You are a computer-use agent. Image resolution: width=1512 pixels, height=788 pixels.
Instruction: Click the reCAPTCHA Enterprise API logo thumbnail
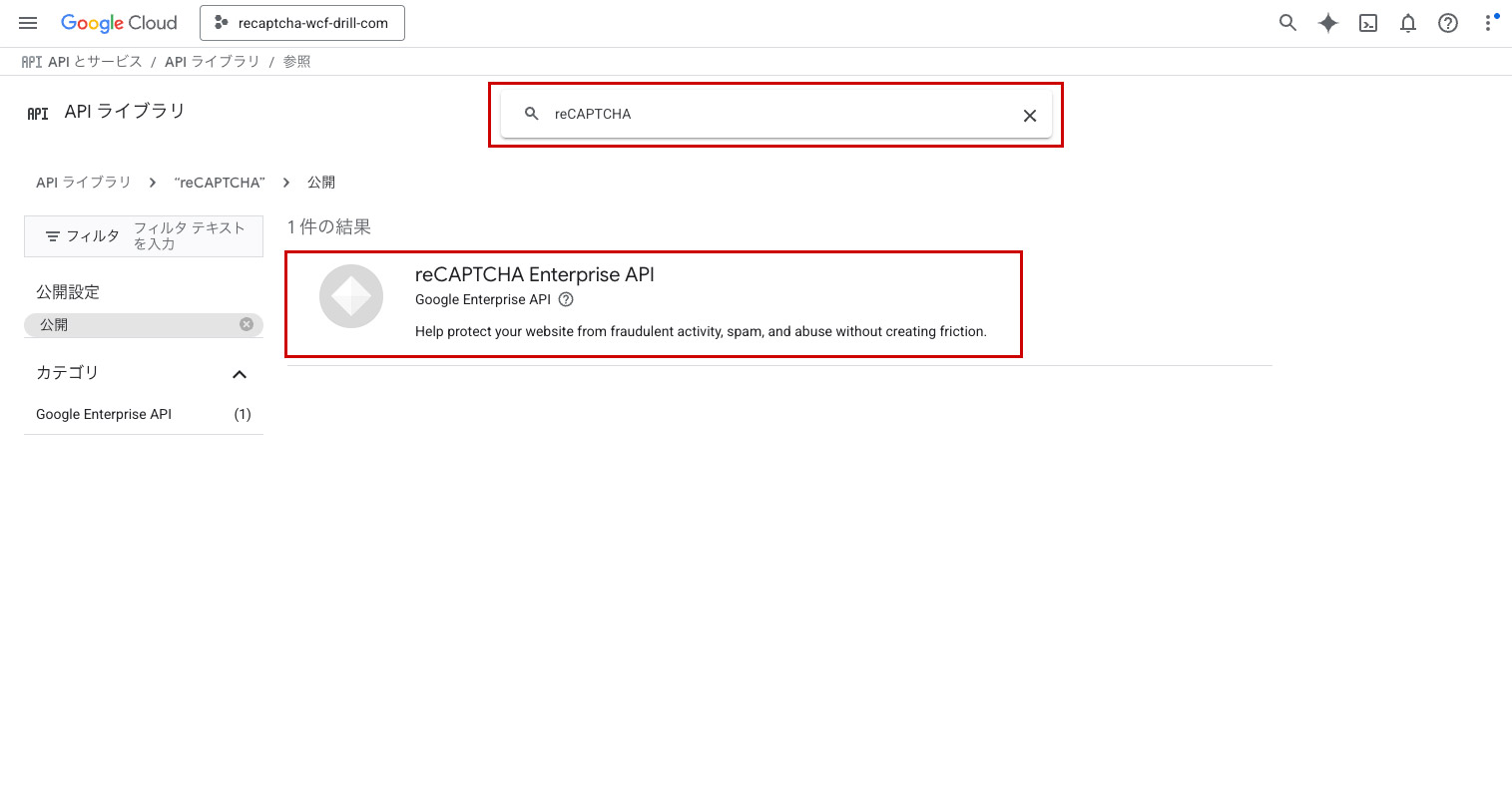tap(351, 296)
